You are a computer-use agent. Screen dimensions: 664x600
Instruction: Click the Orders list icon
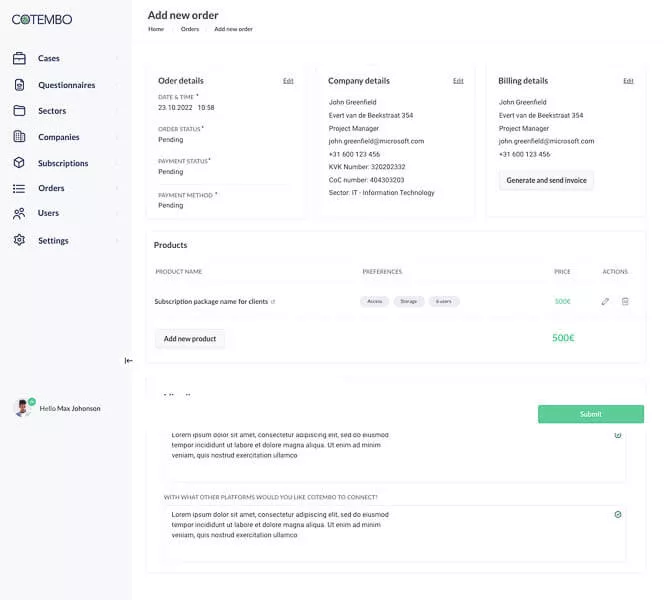click(x=19, y=188)
